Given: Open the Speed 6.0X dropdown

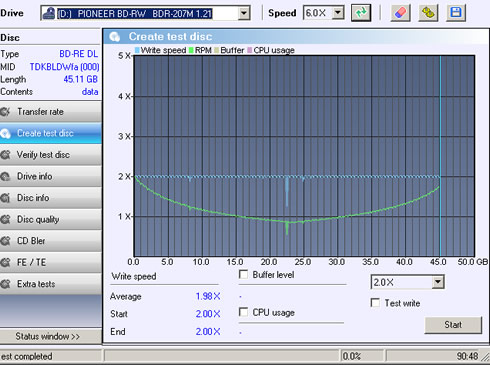Looking at the screenshot, I should 338,13.
